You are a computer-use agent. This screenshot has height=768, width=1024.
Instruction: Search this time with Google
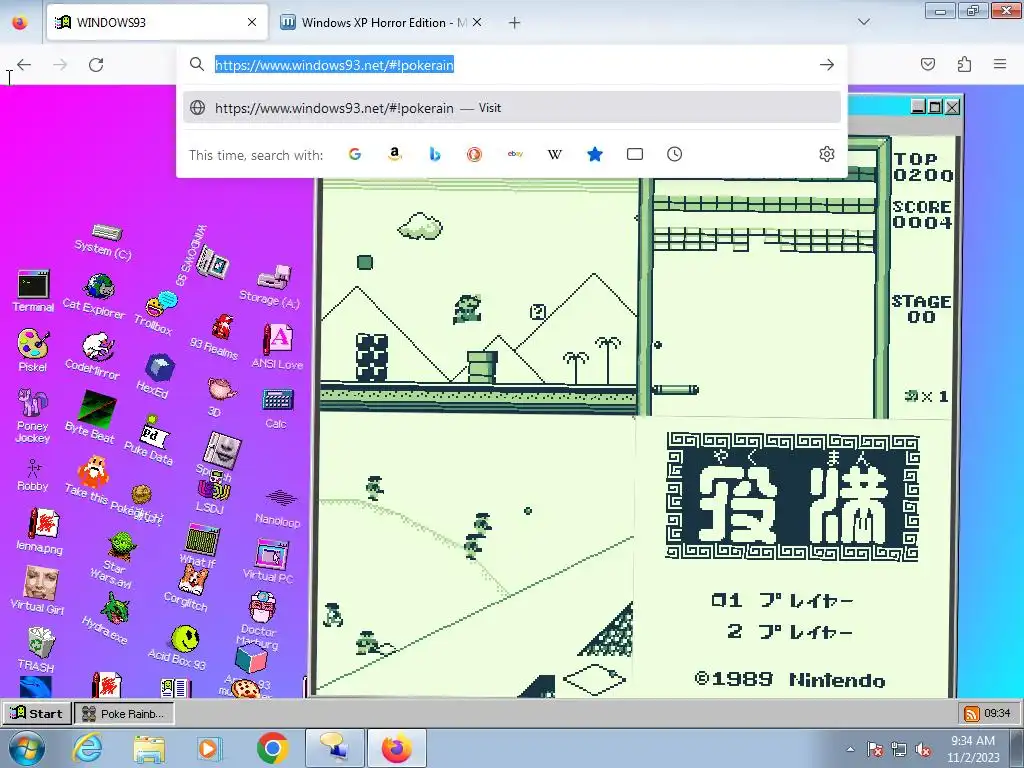pyautogui.click(x=355, y=154)
